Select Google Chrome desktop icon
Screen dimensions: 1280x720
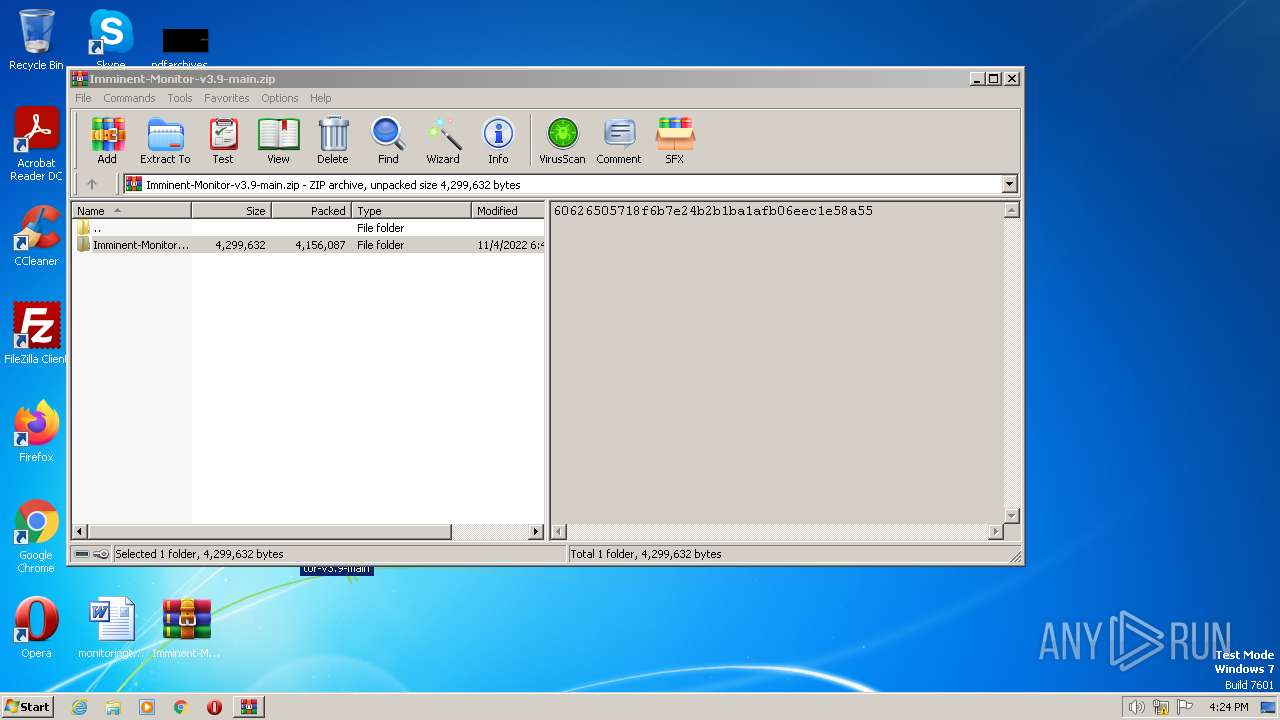coord(36,536)
